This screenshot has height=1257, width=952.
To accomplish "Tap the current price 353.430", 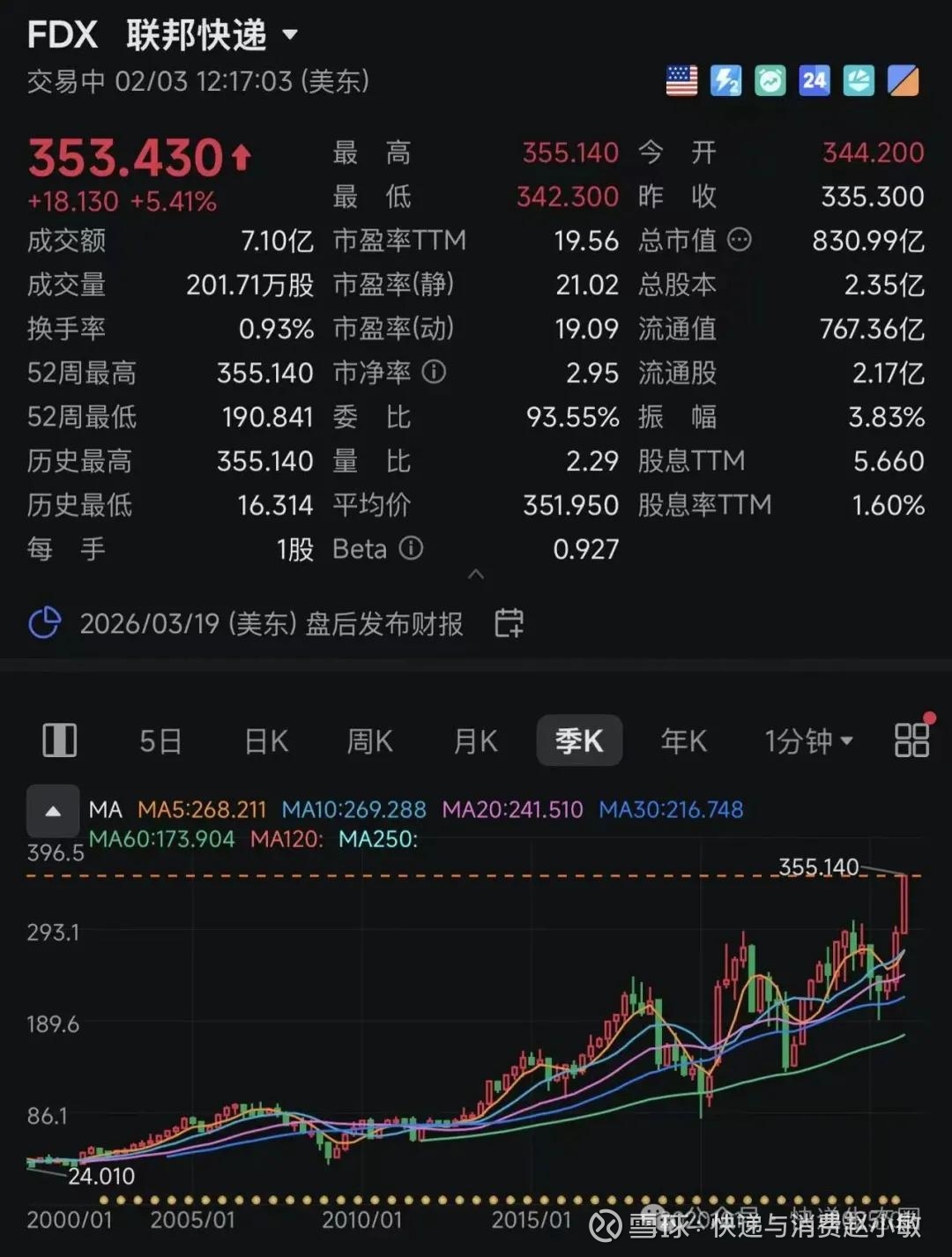I will pos(126,158).
